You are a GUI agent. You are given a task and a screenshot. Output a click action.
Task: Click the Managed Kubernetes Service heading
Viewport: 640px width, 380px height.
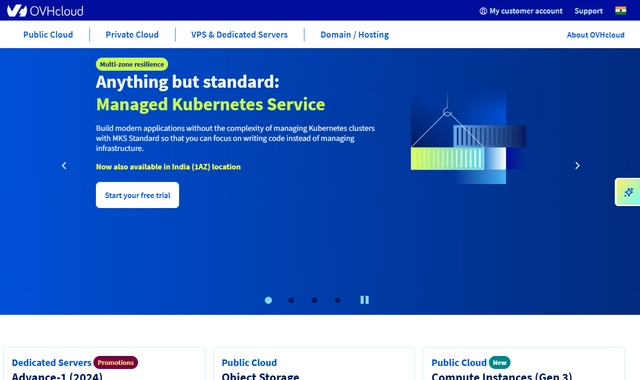tap(211, 104)
